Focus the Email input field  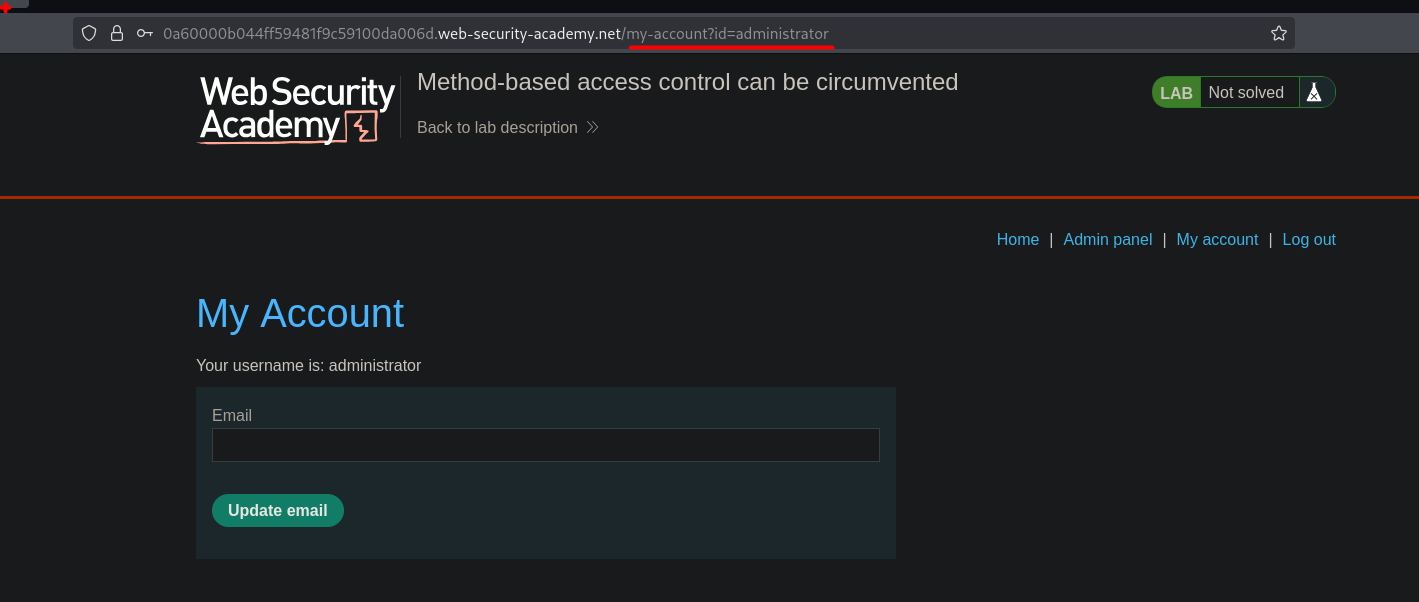[545, 445]
